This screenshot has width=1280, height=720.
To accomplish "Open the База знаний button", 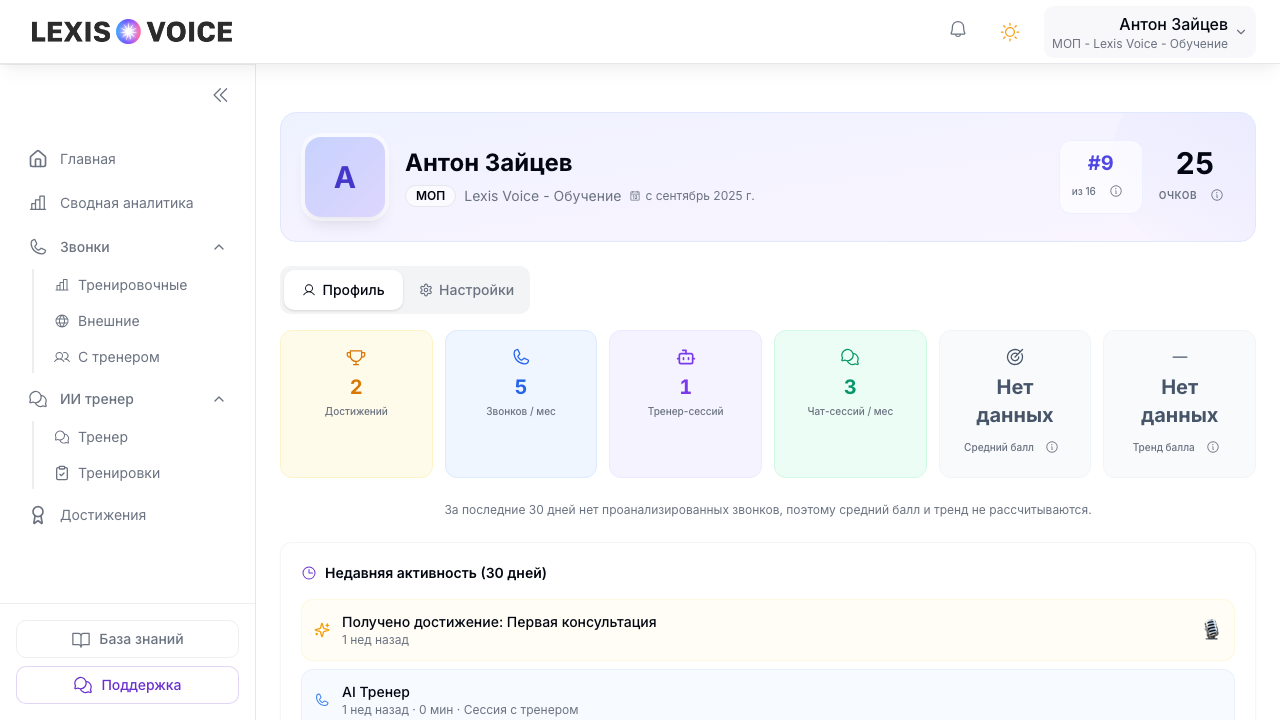I will click(x=127, y=639).
